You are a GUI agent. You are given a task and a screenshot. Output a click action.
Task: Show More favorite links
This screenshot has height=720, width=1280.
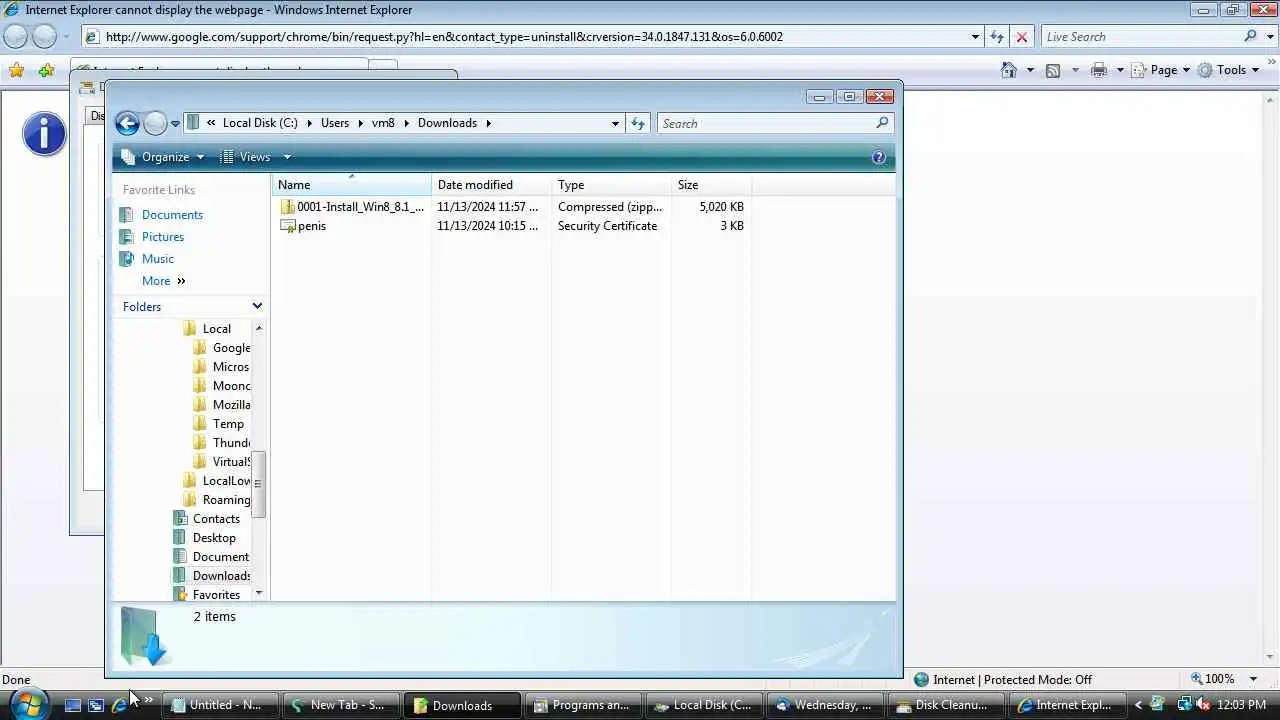[x=163, y=281]
